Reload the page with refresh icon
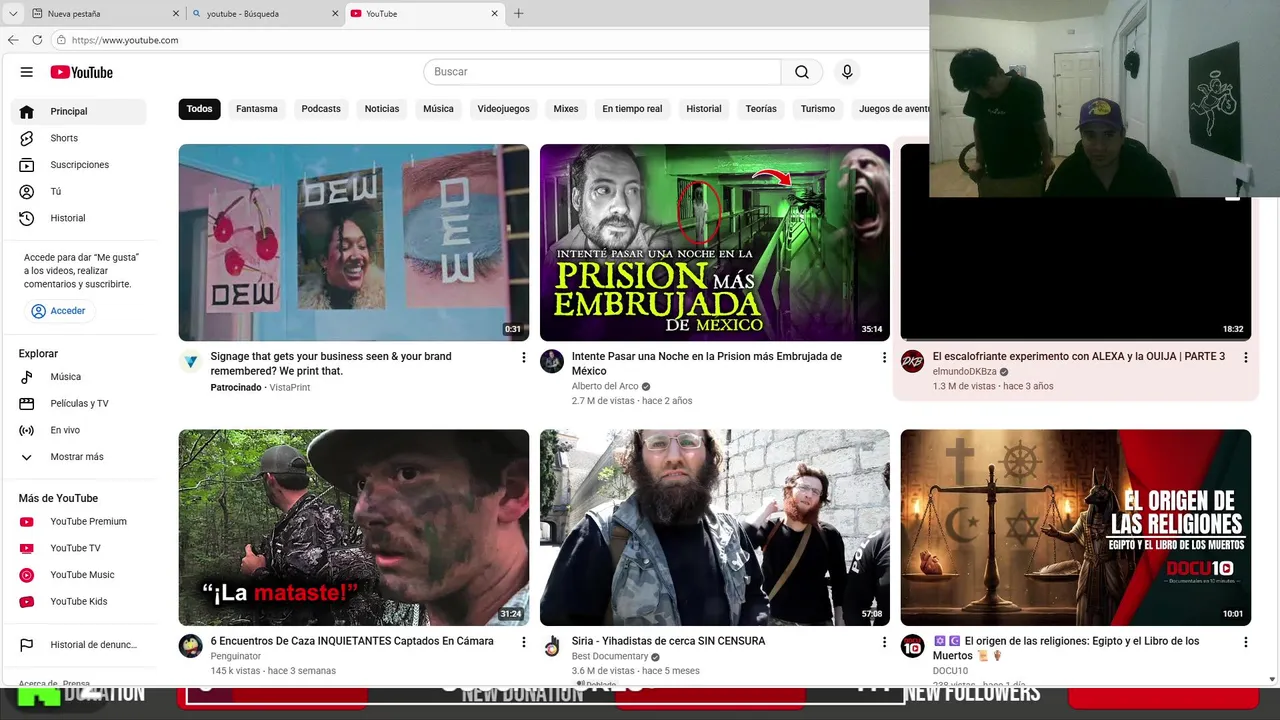 37,40
